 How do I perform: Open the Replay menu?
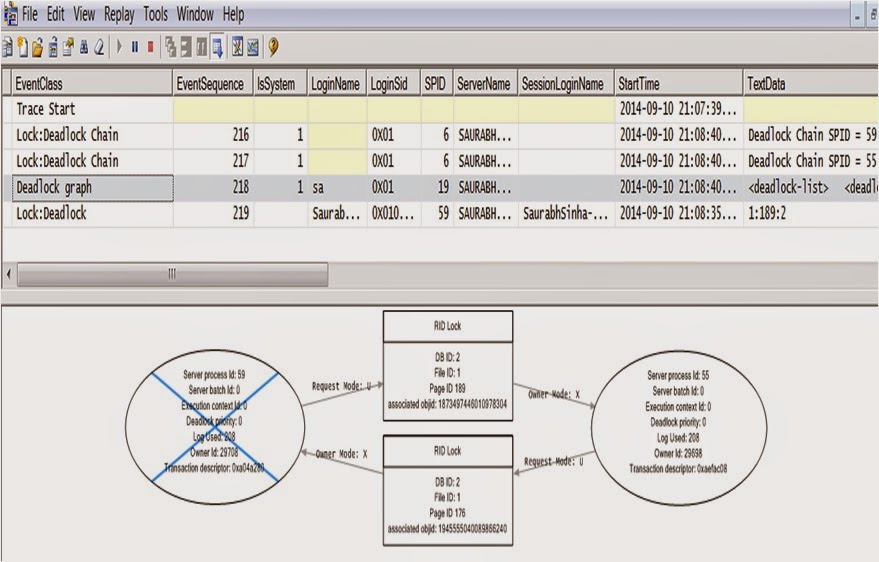click(x=119, y=14)
